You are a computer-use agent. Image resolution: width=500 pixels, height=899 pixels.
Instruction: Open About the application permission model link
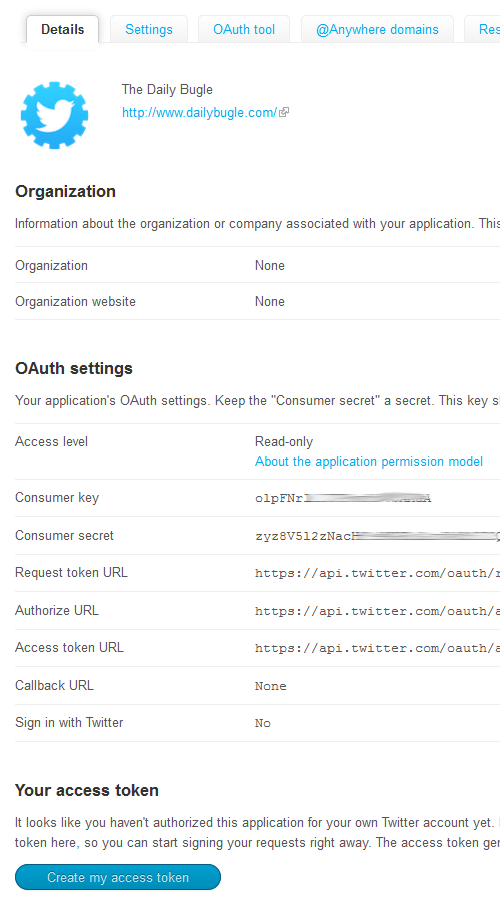tap(369, 462)
